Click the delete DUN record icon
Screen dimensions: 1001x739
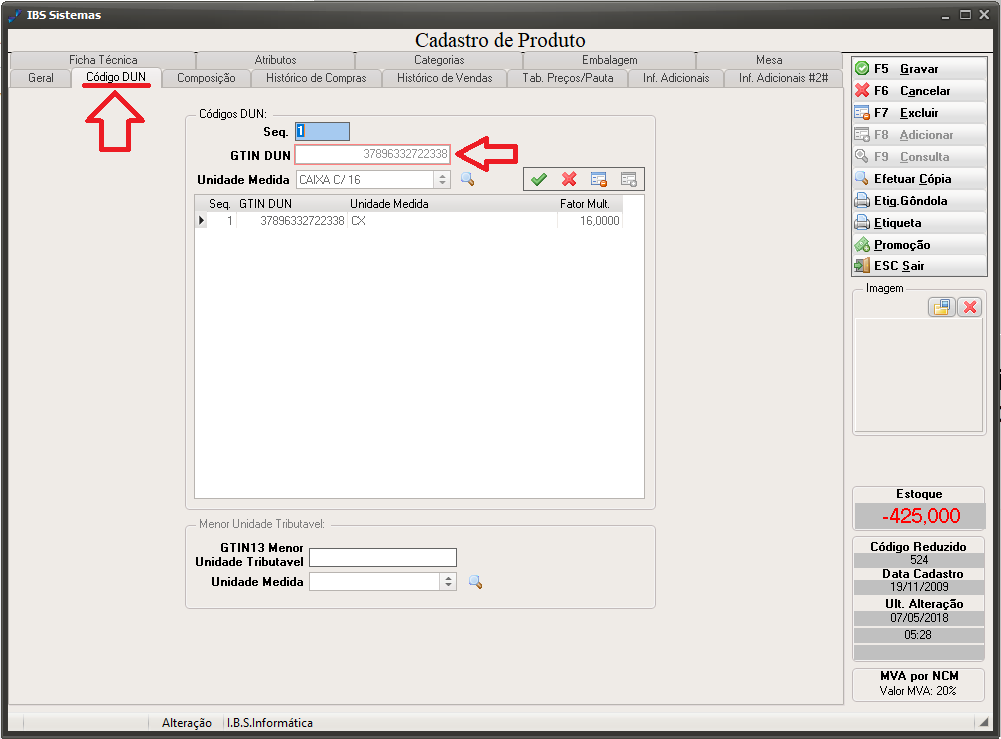pos(599,179)
